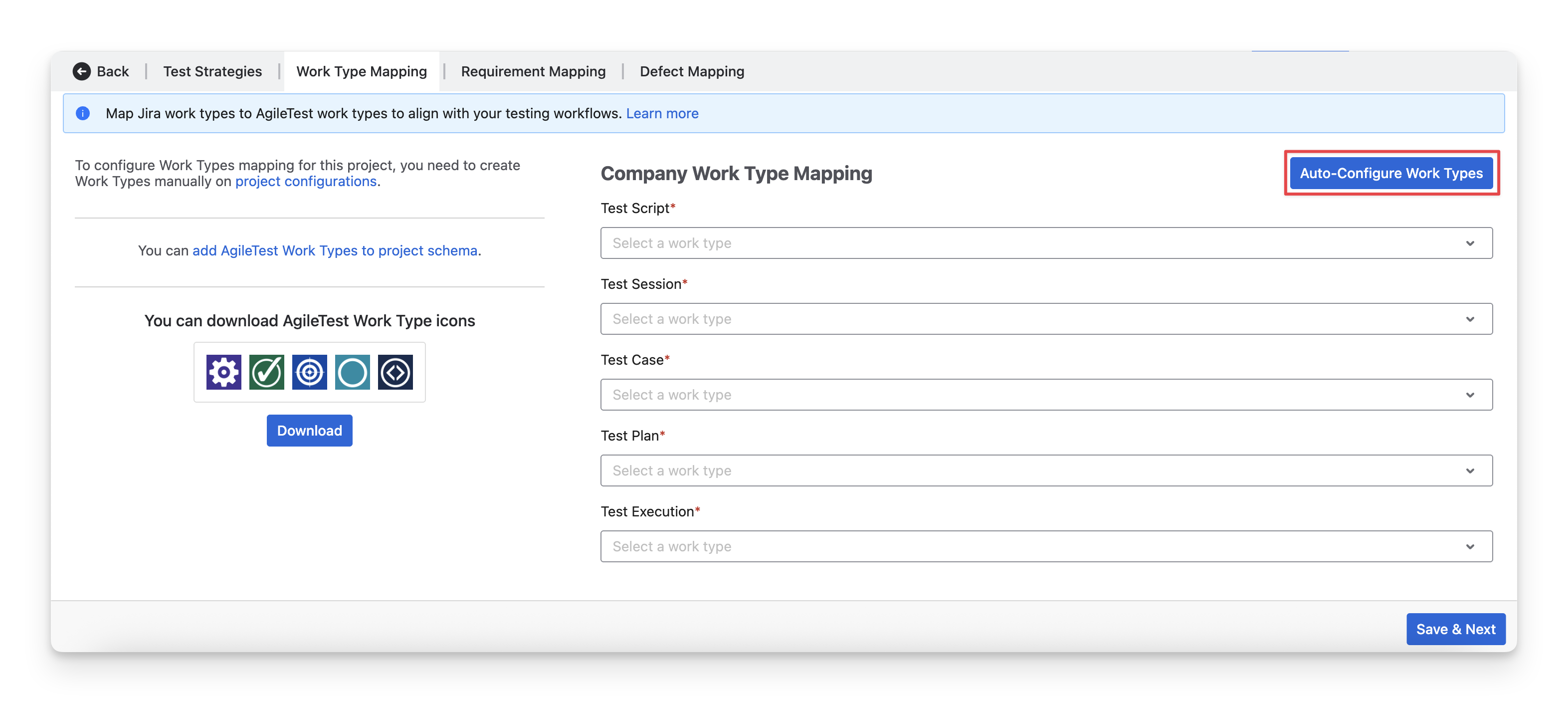
Task: Click the Back arrow icon
Action: [x=82, y=71]
